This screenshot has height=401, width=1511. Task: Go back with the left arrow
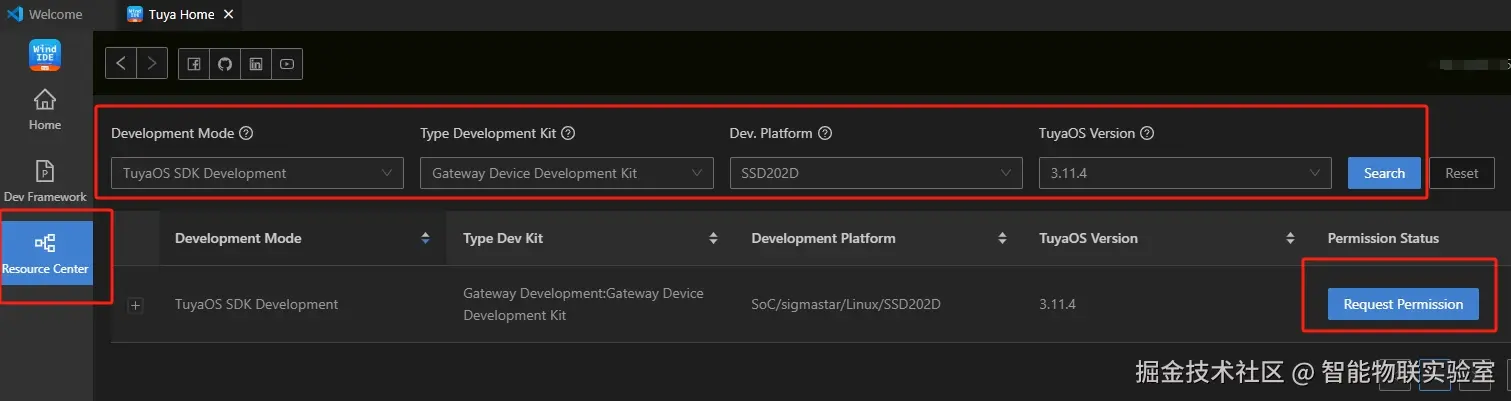click(121, 64)
